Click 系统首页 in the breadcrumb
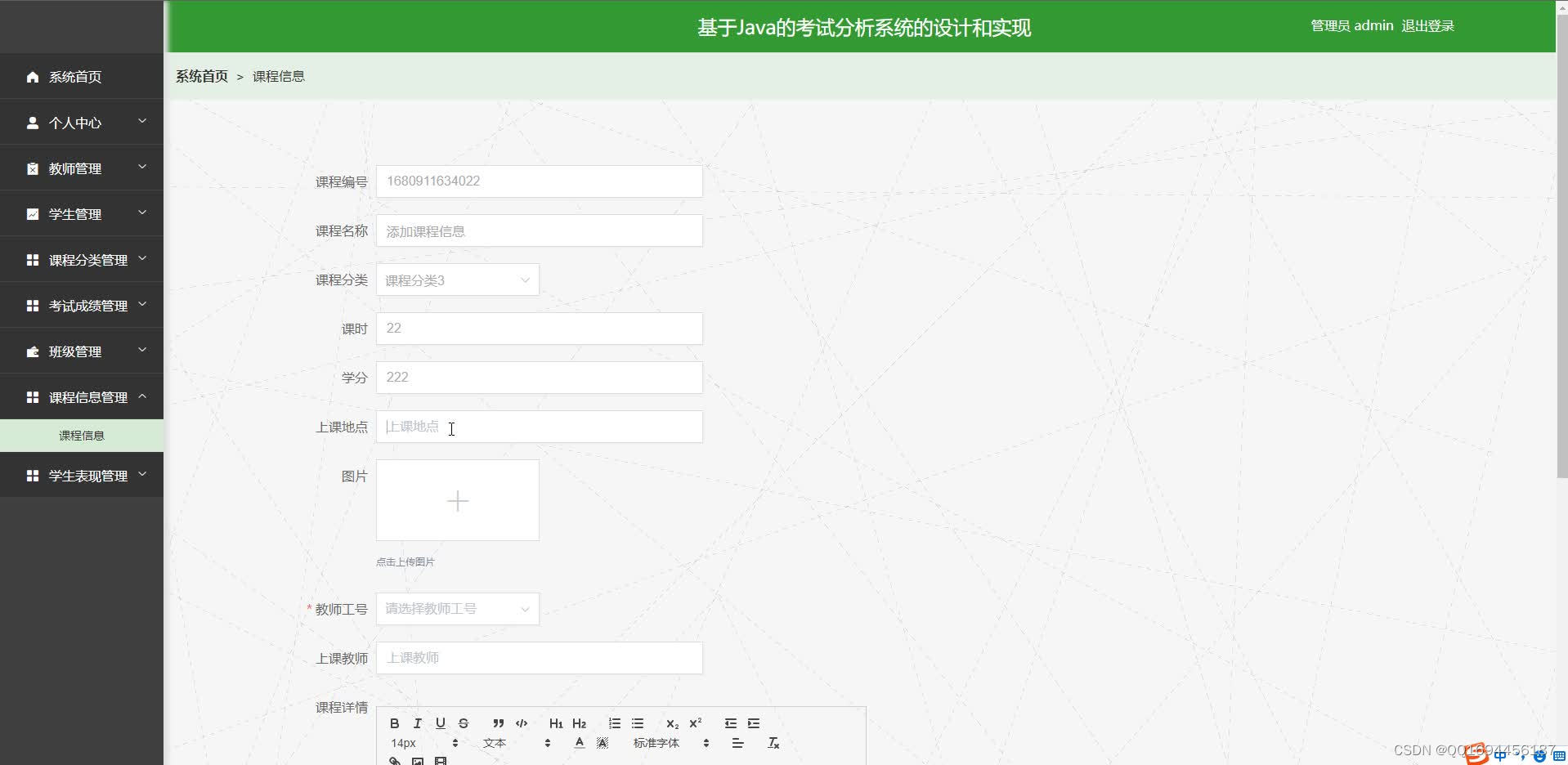1568x765 pixels. [x=202, y=76]
